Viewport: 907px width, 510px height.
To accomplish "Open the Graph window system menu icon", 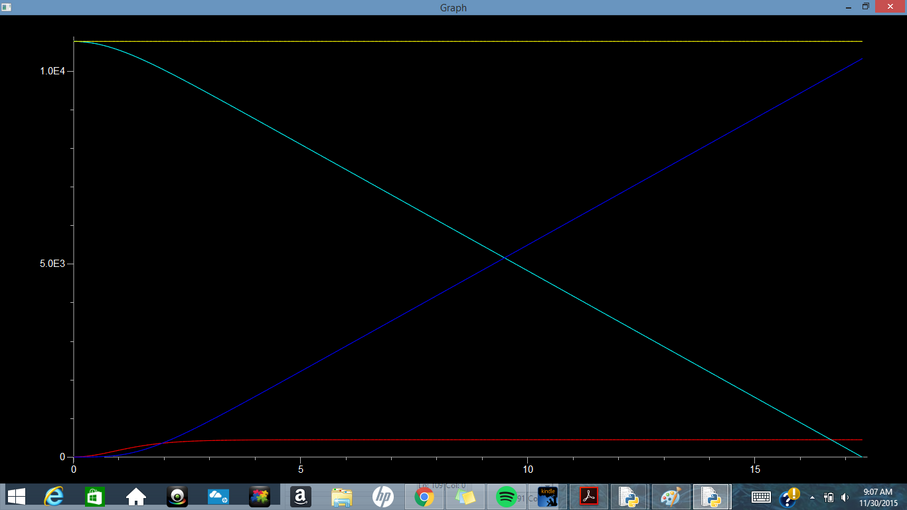I will coord(7,7).
